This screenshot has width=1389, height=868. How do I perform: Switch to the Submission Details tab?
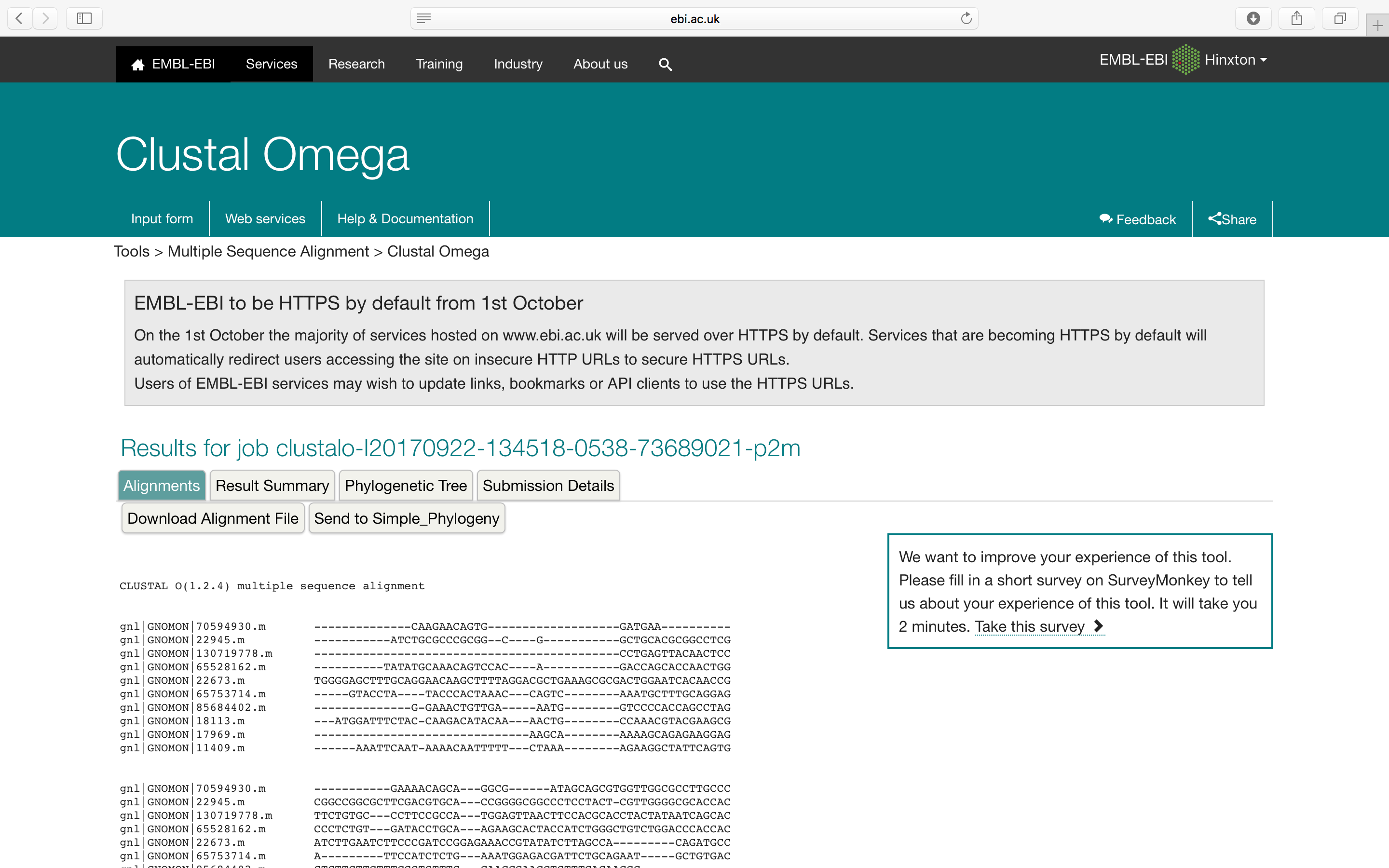pos(548,486)
